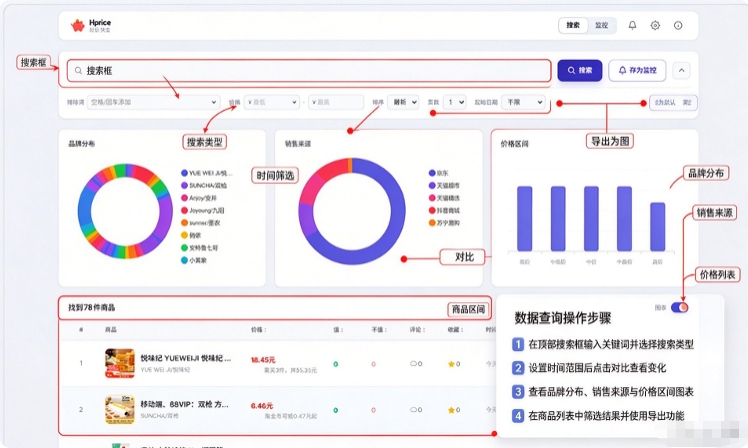Viewport: 748px width, 448px height.
Task: Collapse filters with the chevron-up button
Action: pyautogui.click(x=681, y=71)
